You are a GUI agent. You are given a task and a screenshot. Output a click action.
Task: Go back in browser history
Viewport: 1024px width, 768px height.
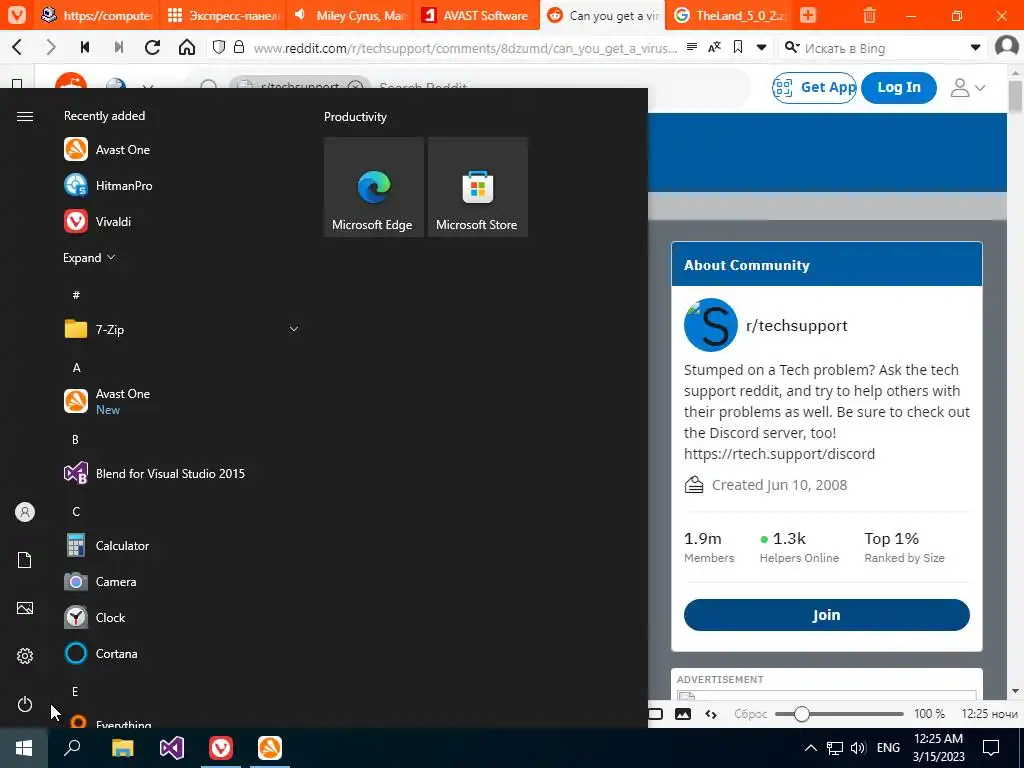[18, 47]
